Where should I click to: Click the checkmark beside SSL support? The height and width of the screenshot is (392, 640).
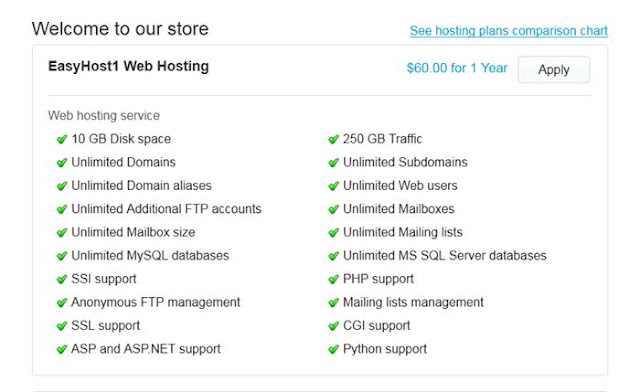[x=62, y=326]
